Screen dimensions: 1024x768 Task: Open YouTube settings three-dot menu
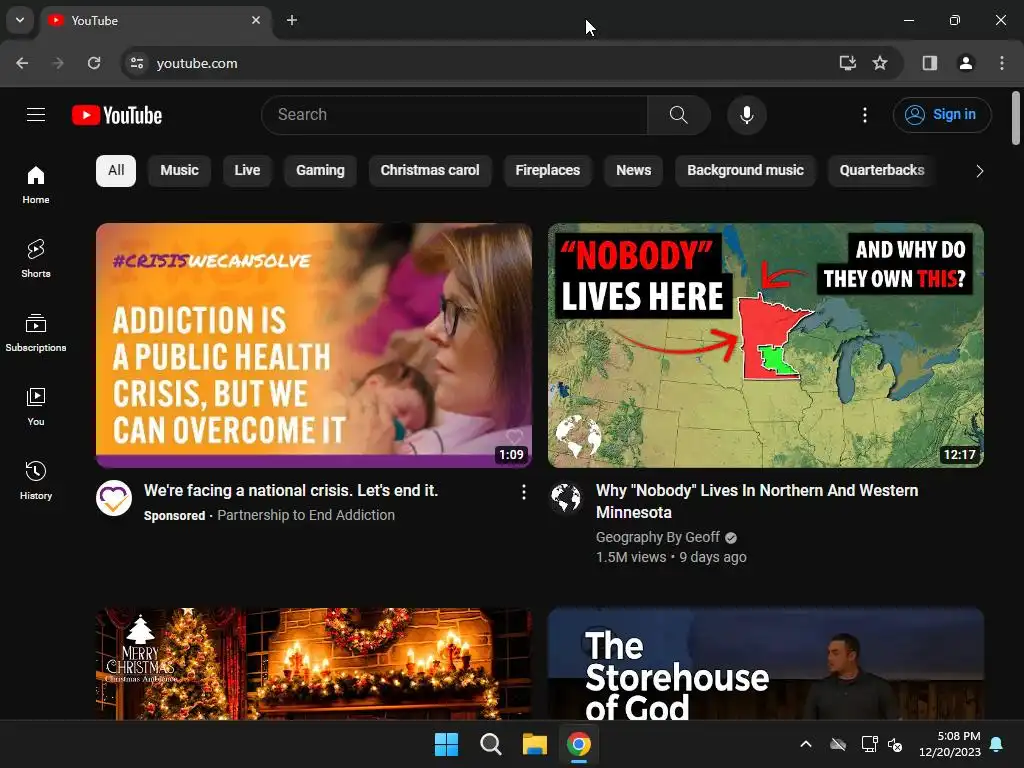865,115
